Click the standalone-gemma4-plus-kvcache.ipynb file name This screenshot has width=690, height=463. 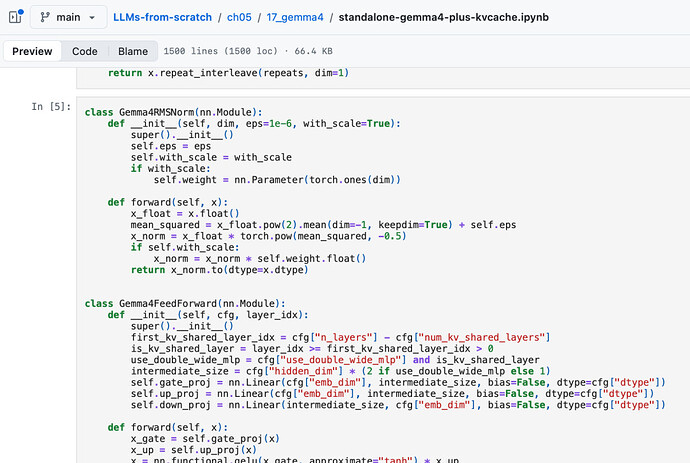pos(444,17)
